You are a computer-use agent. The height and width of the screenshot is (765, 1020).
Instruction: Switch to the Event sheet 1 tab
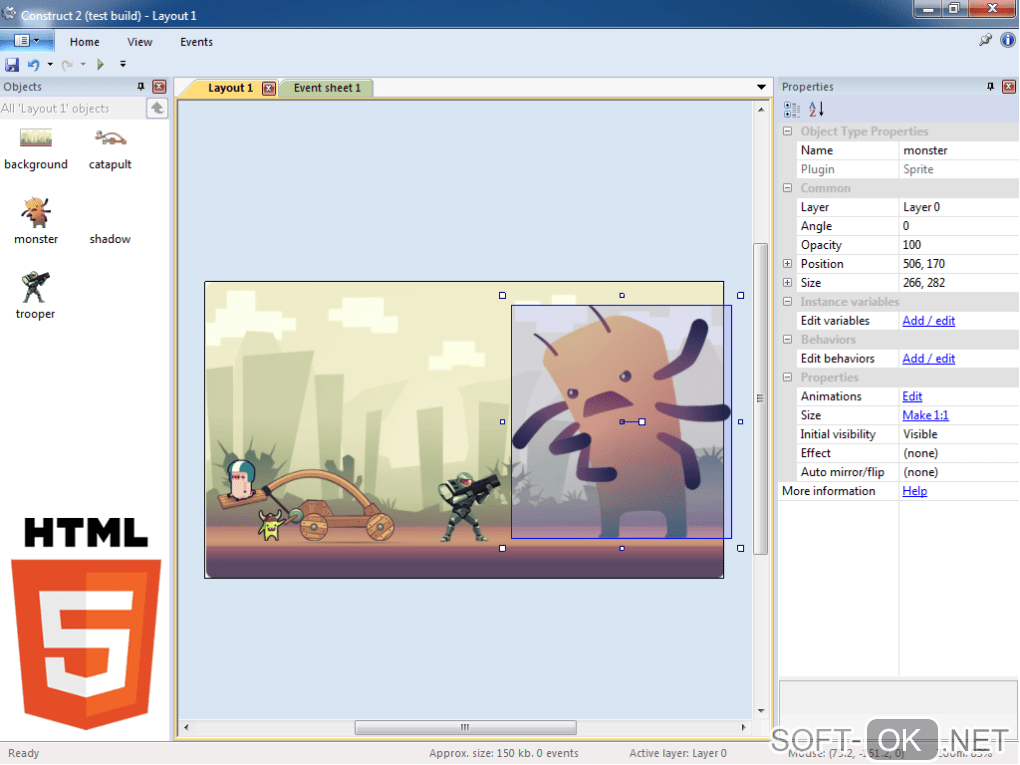327,88
